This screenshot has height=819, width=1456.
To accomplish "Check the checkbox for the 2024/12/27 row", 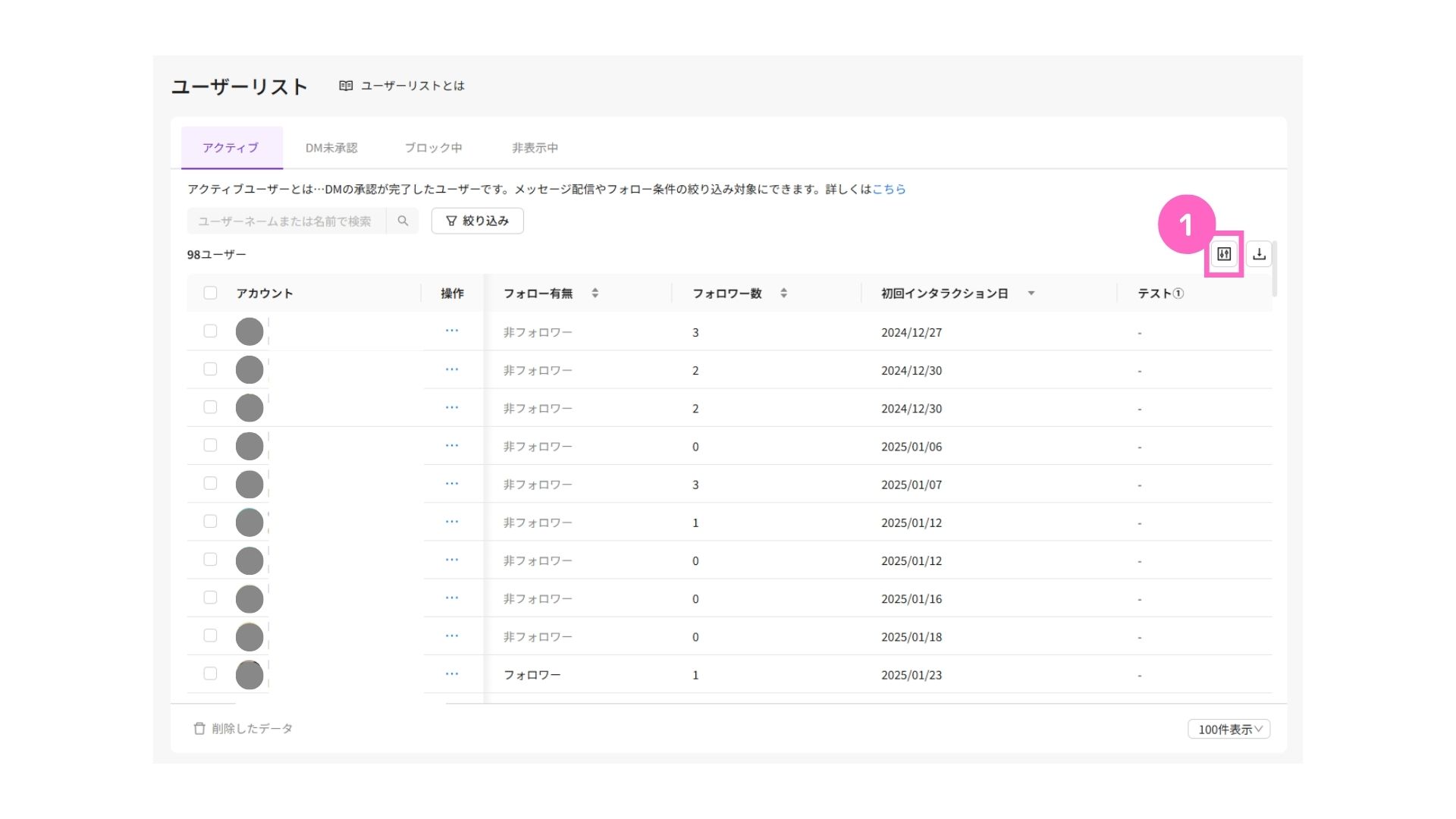I will click(x=210, y=331).
